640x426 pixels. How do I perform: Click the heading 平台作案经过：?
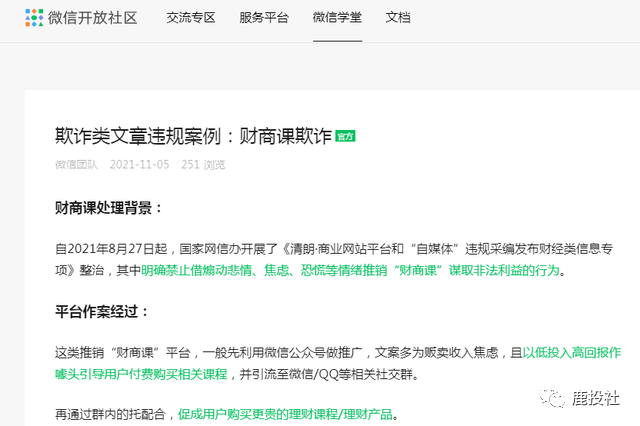tap(102, 311)
